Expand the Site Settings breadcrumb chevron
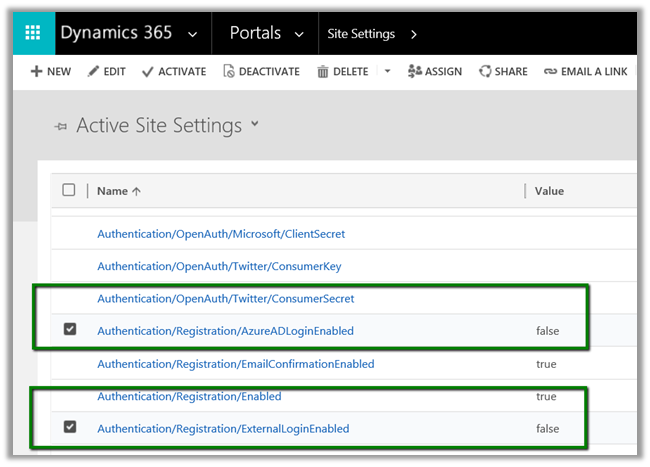The image size is (650, 467). tap(413, 35)
